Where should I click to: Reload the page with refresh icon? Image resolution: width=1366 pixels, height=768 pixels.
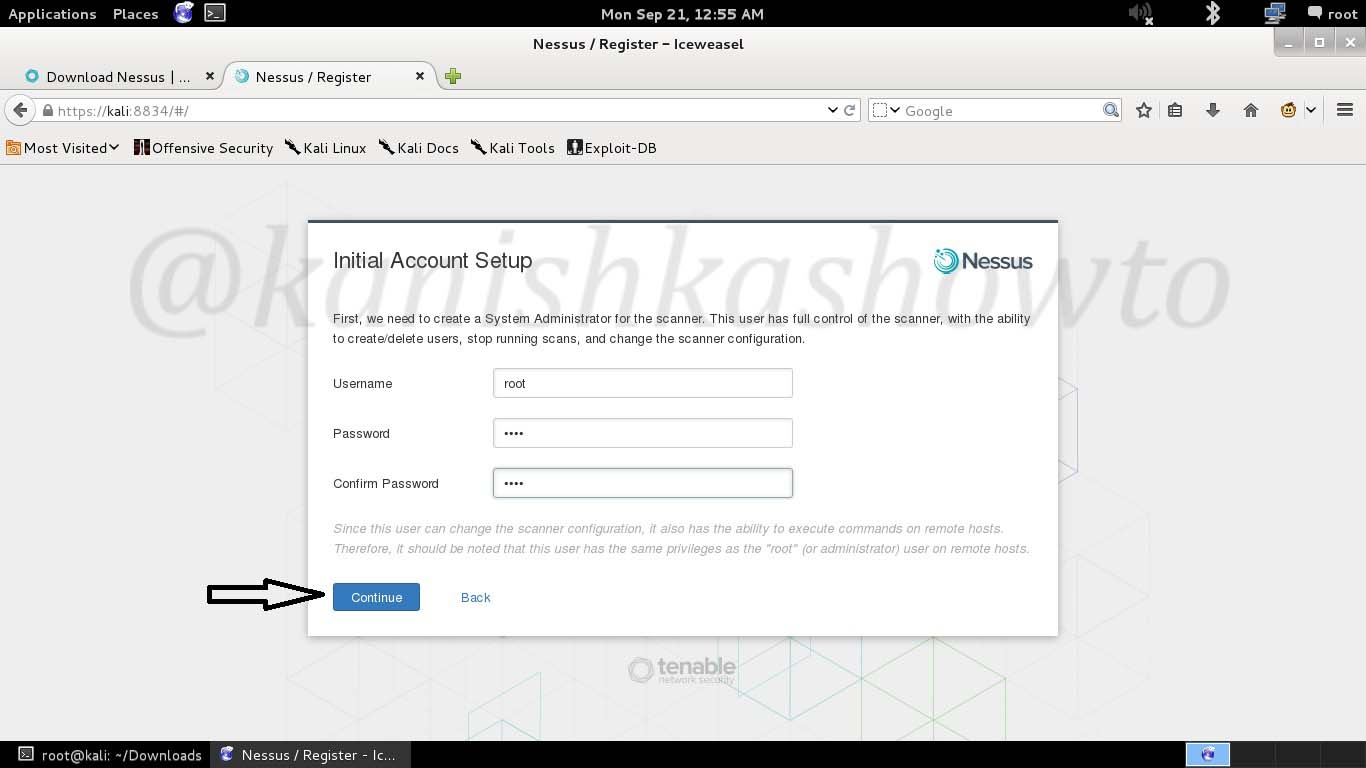pos(850,110)
